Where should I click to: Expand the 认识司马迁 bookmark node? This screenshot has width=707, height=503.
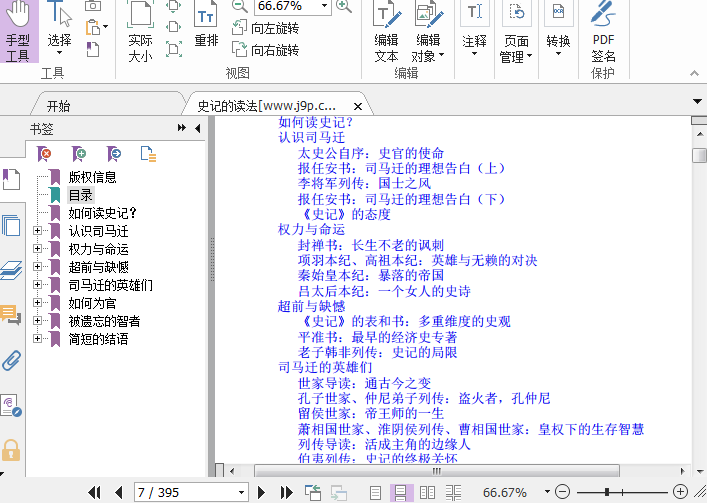click(37, 231)
